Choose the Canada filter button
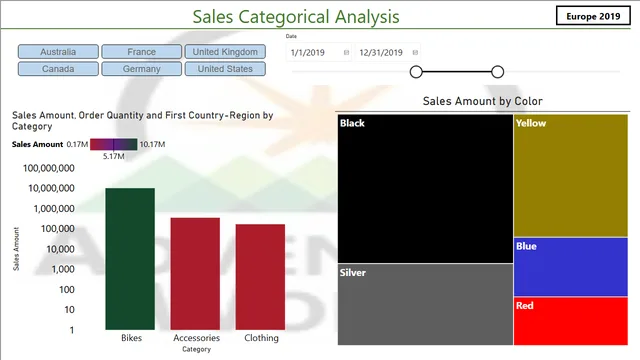 [58, 69]
